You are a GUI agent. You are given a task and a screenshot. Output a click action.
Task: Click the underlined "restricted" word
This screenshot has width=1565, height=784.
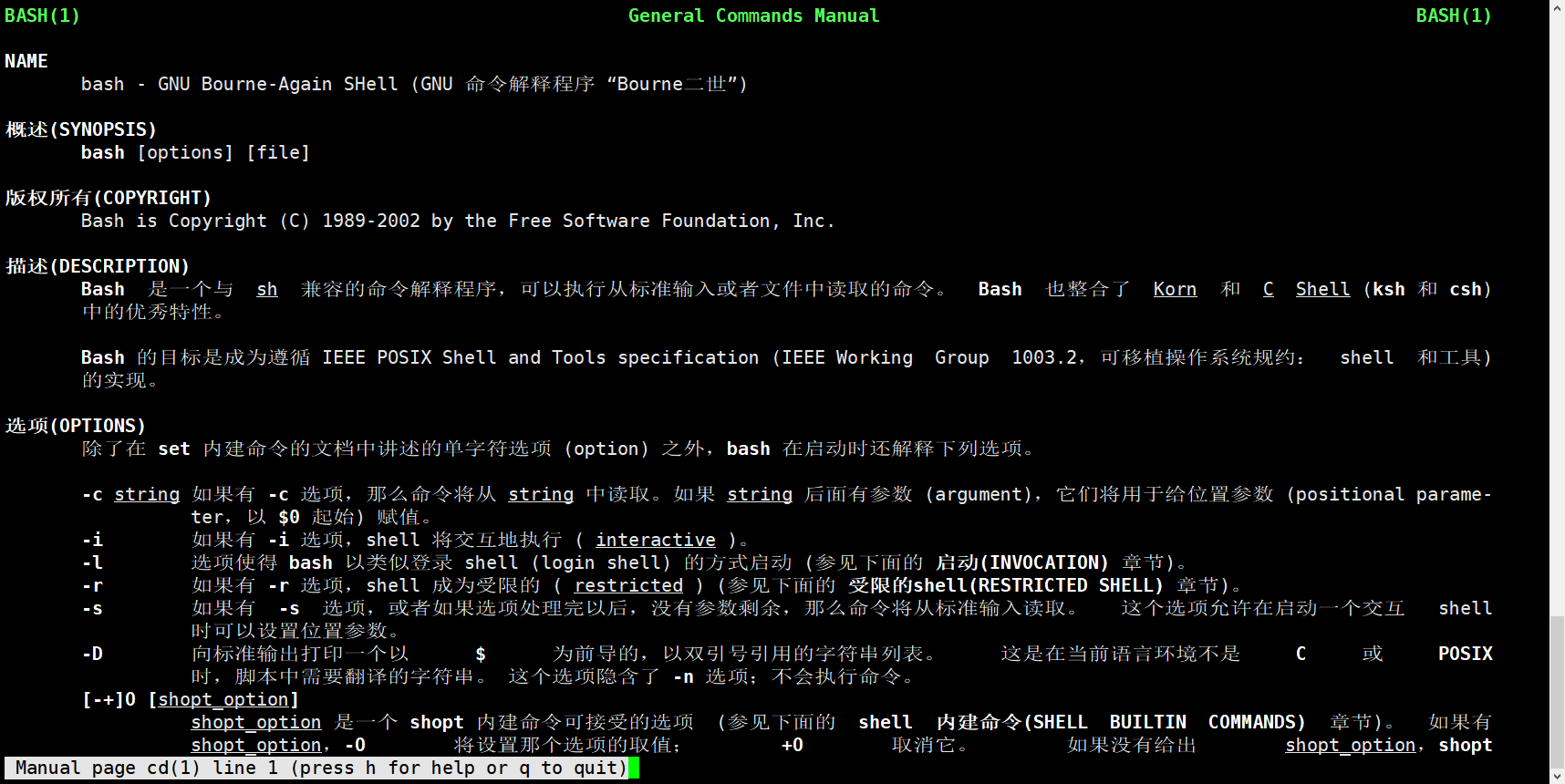pos(628,585)
